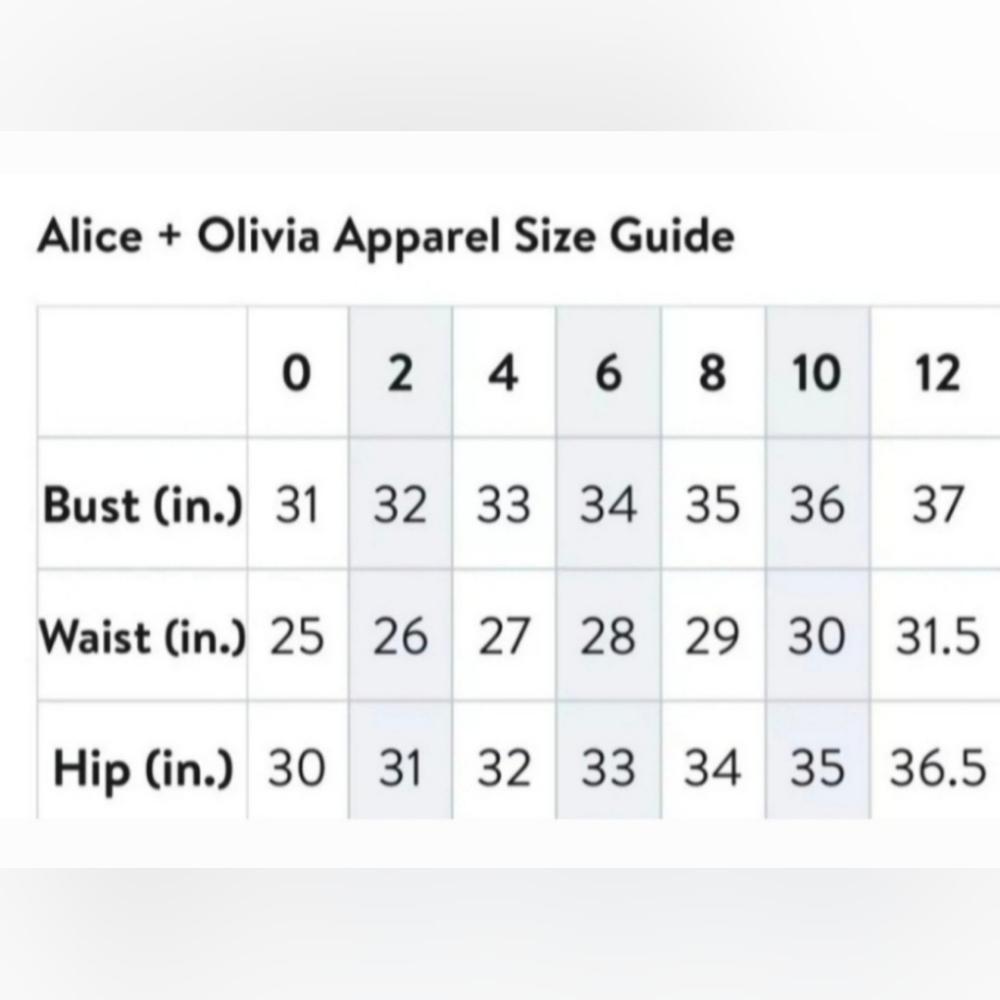Click the hip value 36.5 cell
The image size is (1000, 1000).
click(x=938, y=768)
